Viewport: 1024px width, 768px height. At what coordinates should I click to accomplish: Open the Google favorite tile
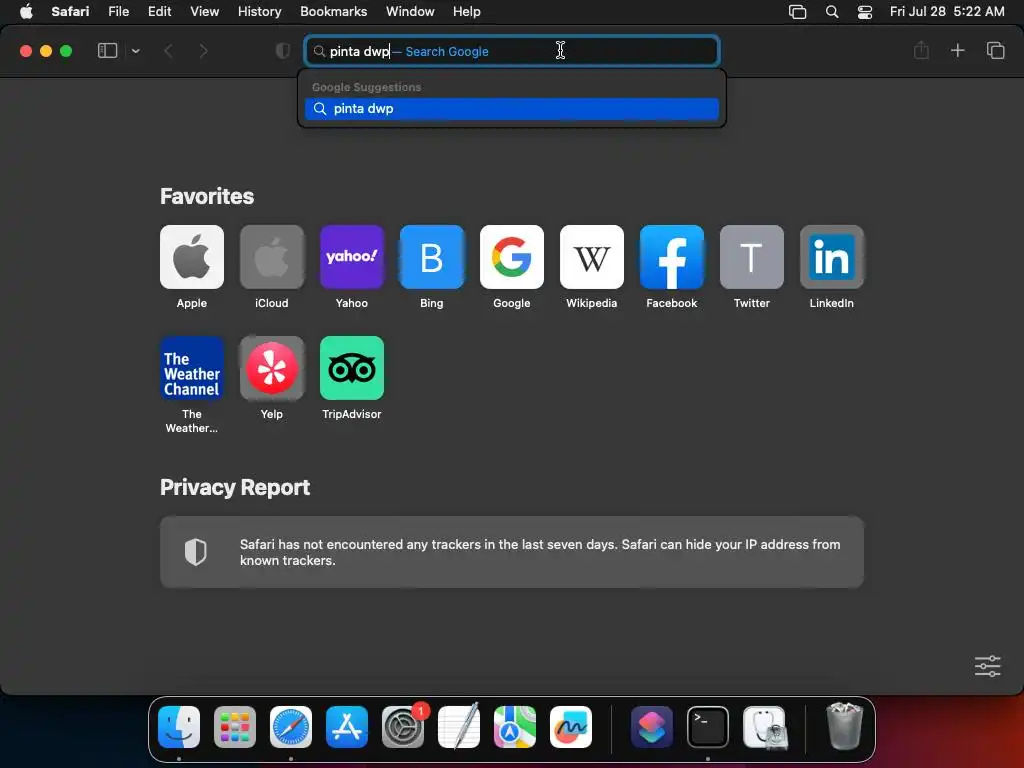pos(511,257)
